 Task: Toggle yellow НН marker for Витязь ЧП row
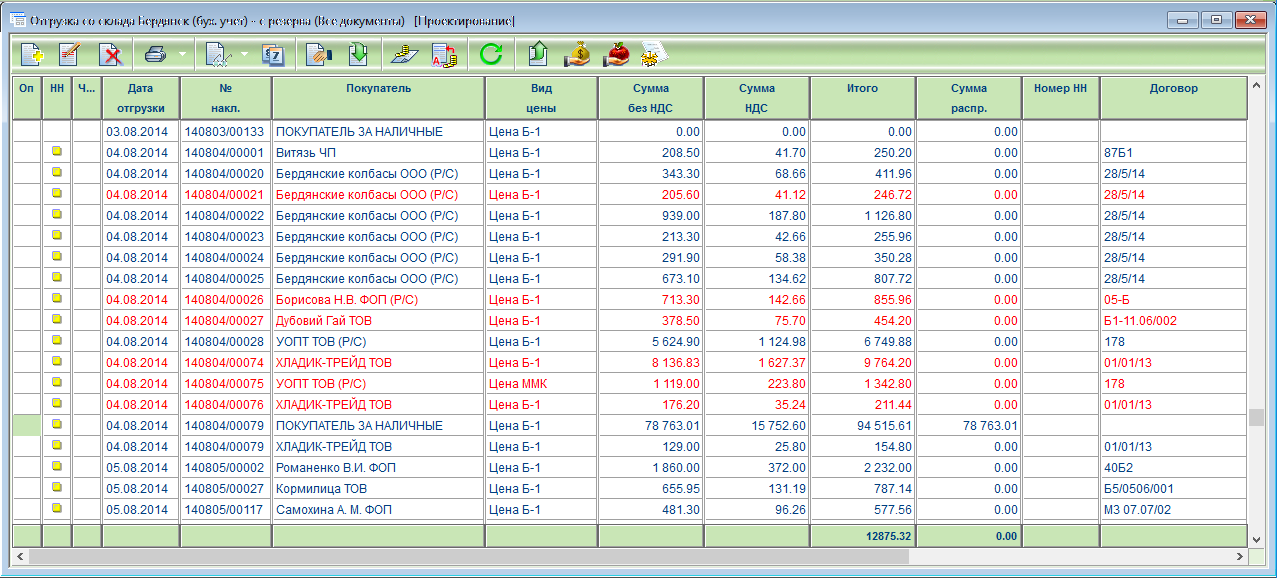point(57,152)
